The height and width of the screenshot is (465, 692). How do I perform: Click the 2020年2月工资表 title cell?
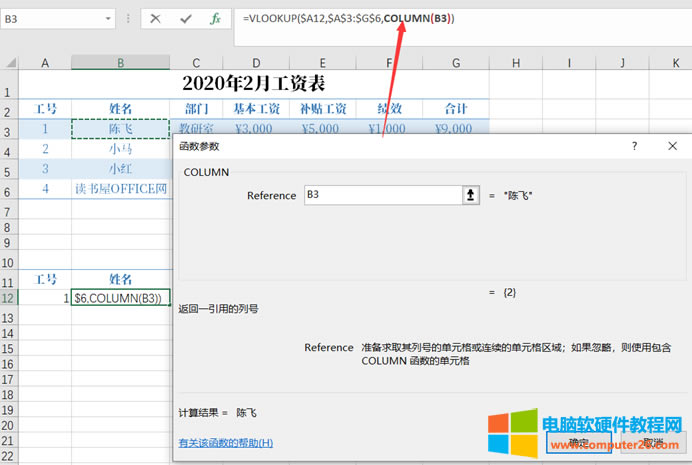click(x=254, y=83)
